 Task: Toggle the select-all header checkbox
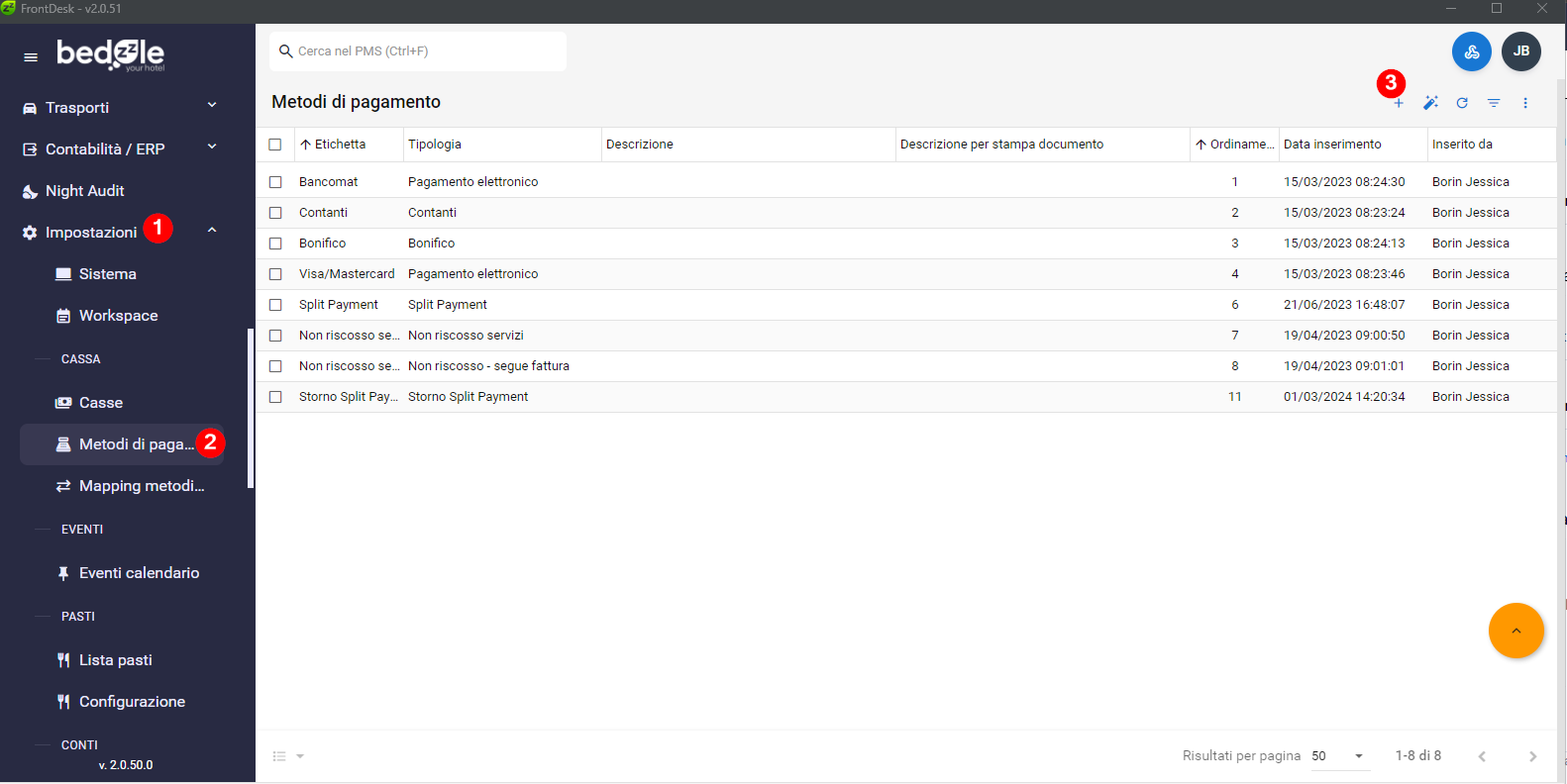pyautogui.click(x=275, y=145)
